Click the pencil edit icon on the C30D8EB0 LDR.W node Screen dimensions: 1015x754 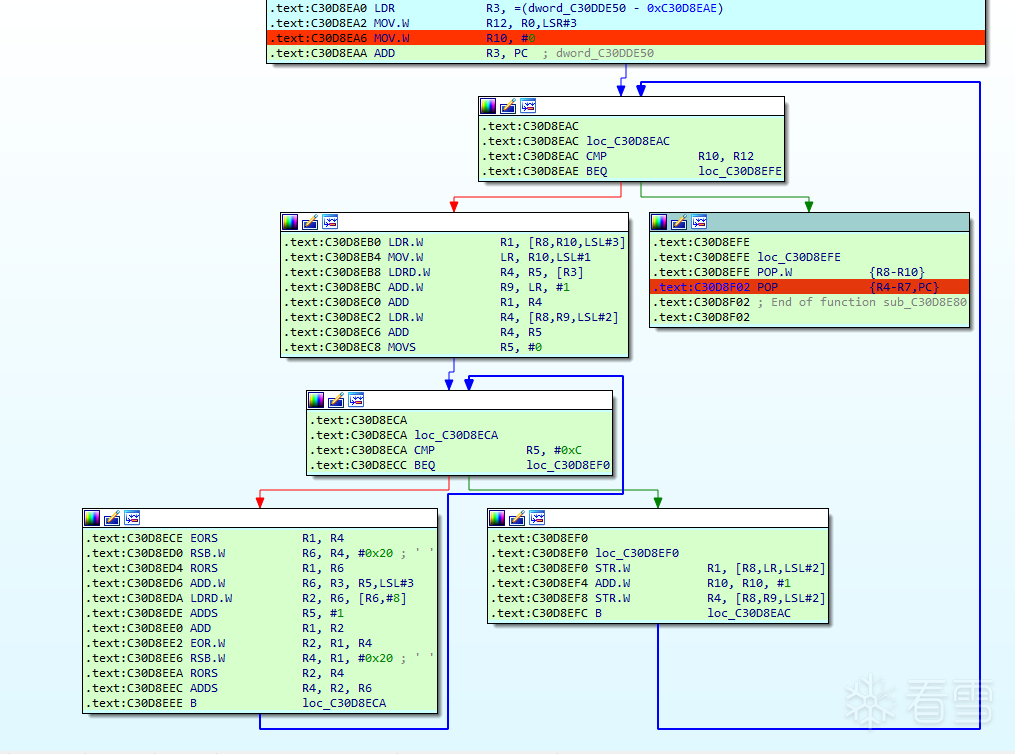click(310, 223)
